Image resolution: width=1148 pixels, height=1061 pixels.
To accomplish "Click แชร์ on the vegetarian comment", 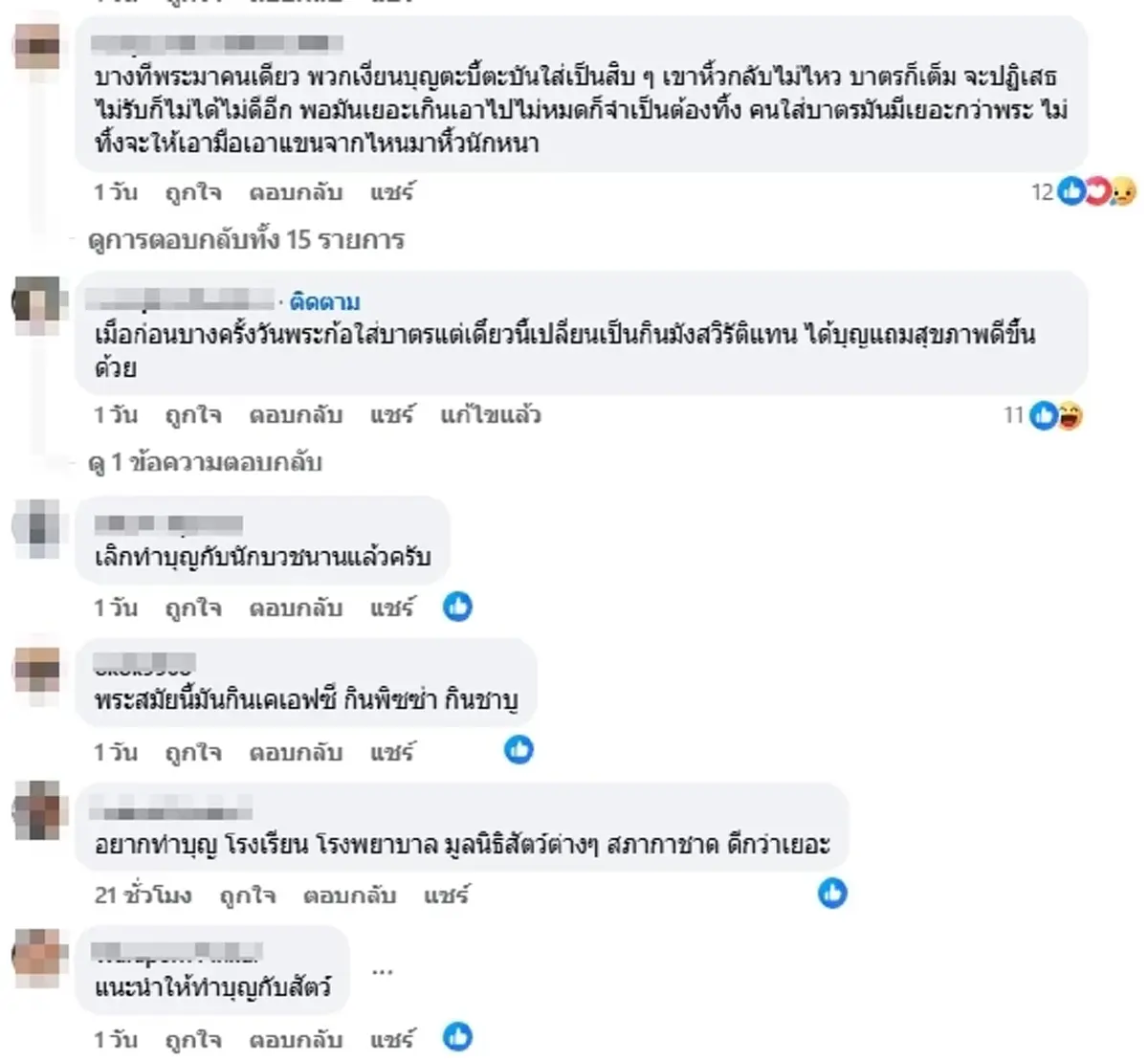I will point(391,415).
